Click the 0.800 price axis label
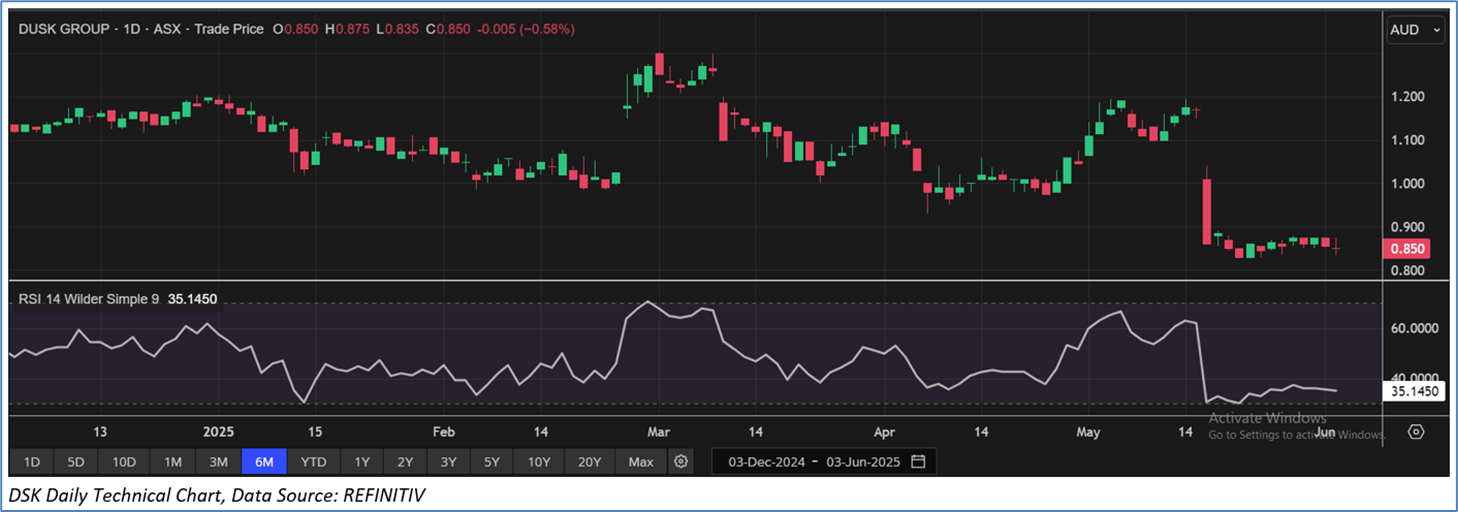 coord(1410,271)
